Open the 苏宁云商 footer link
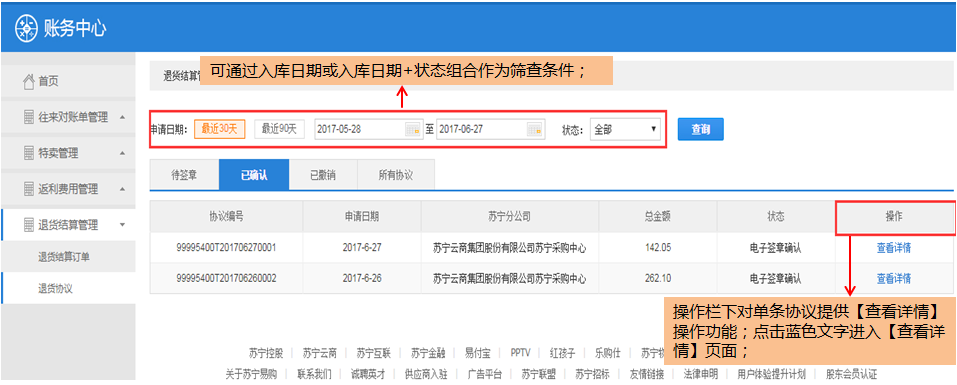Image resolution: width=957 pixels, height=385 pixels. 320,353
